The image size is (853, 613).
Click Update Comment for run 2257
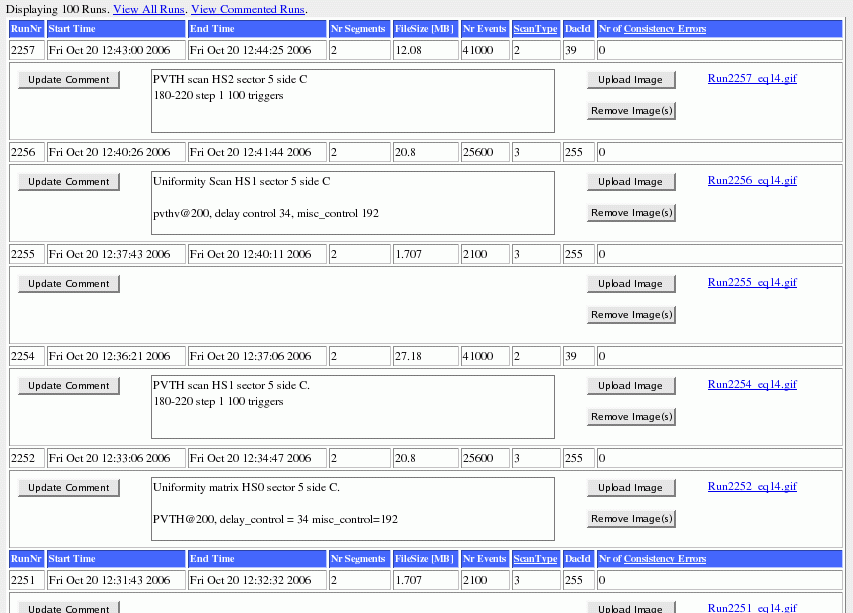[x=69, y=79]
